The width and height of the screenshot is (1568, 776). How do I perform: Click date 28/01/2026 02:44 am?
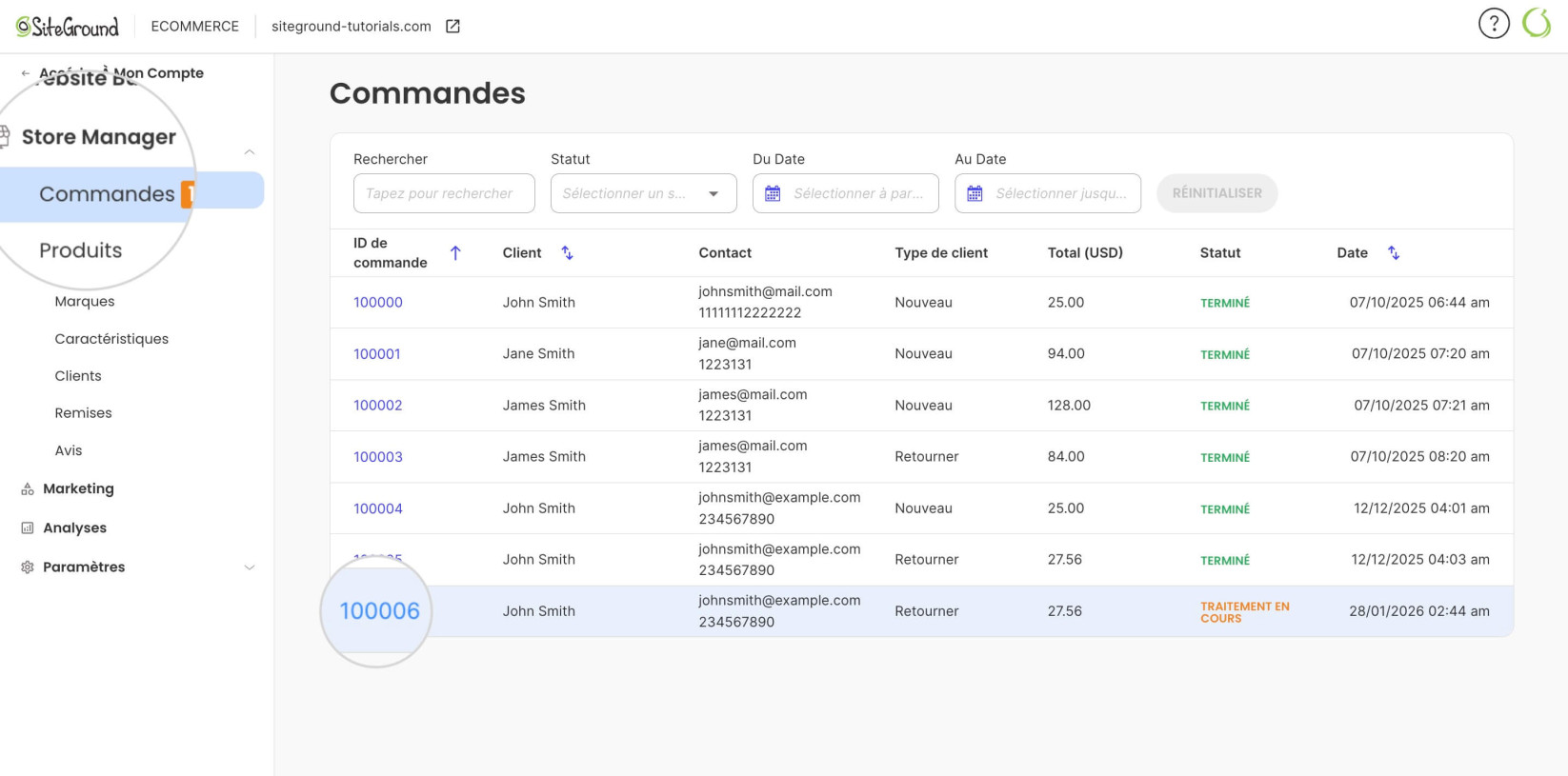point(1419,611)
